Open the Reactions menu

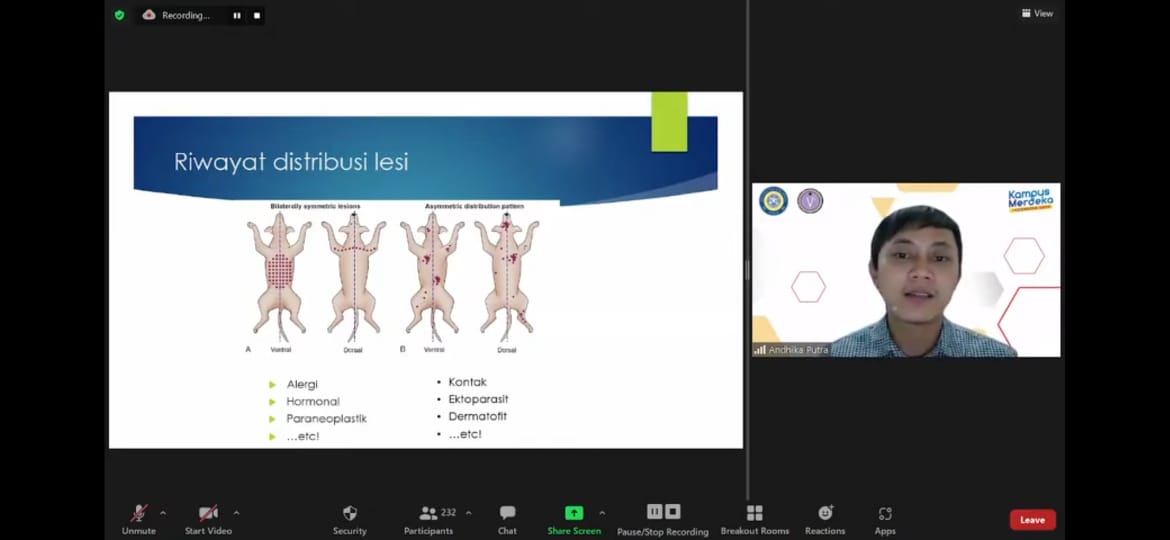click(x=825, y=514)
